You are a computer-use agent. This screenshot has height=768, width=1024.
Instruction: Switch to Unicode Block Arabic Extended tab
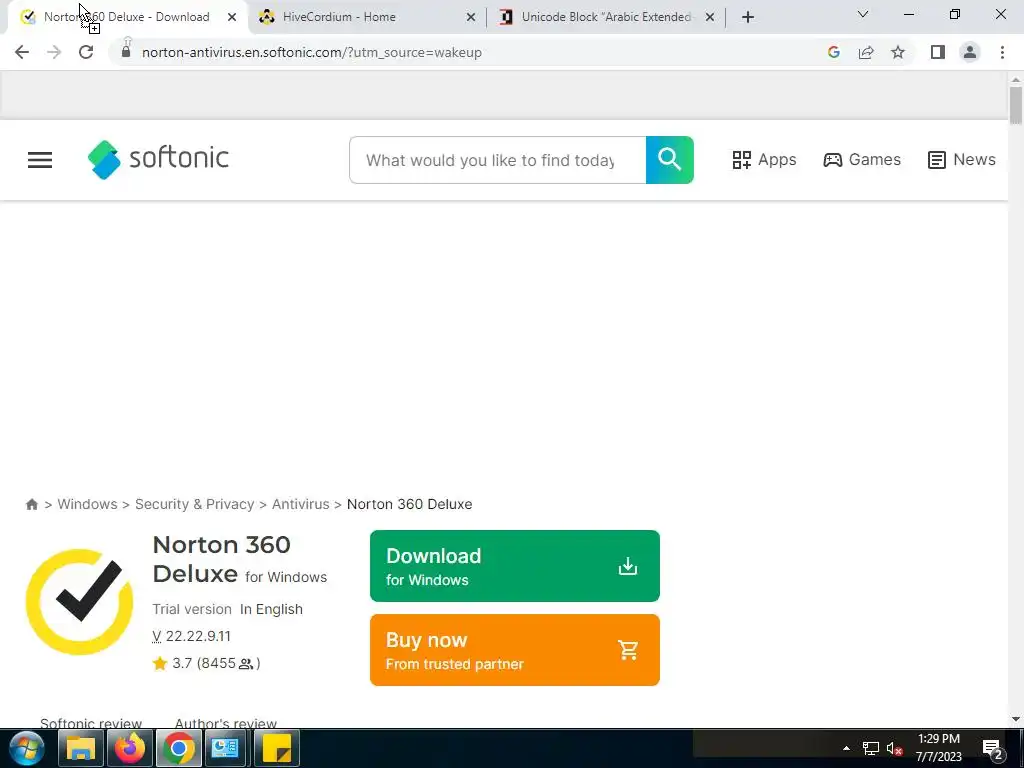pyautogui.click(x=607, y=17)
